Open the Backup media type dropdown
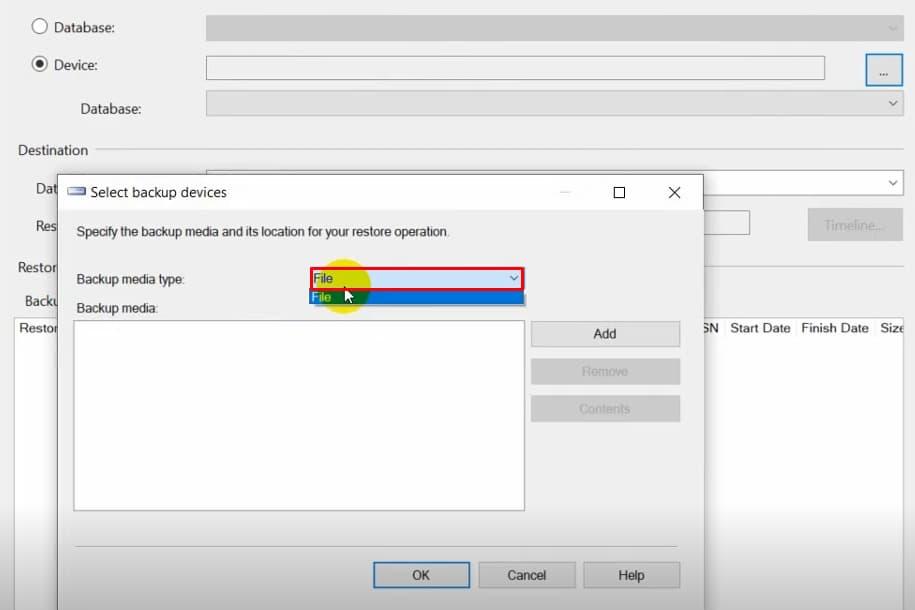The image size is (915, 610). (x=515, y=278)
